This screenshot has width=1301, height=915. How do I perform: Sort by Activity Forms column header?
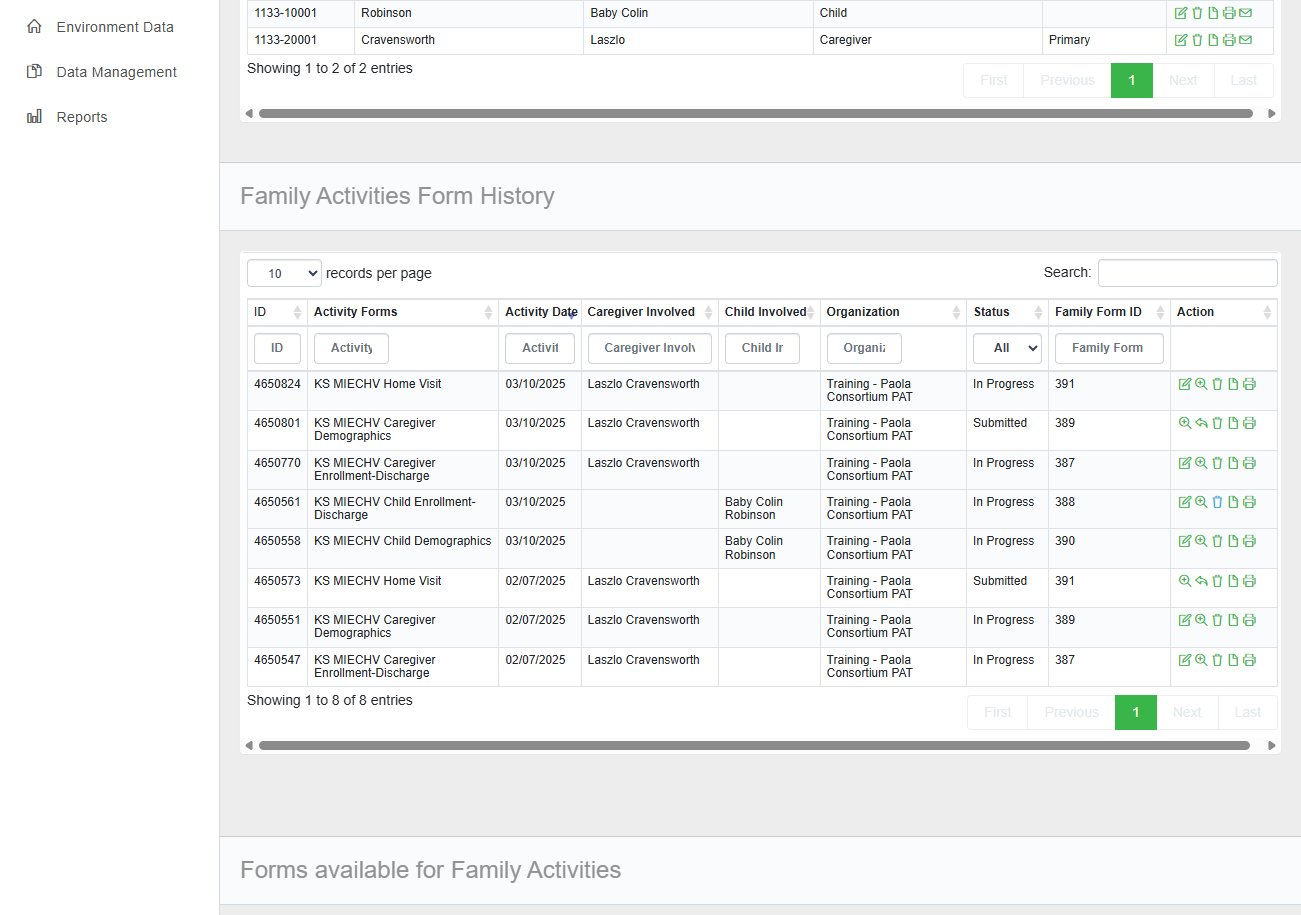tap(403, 312)
